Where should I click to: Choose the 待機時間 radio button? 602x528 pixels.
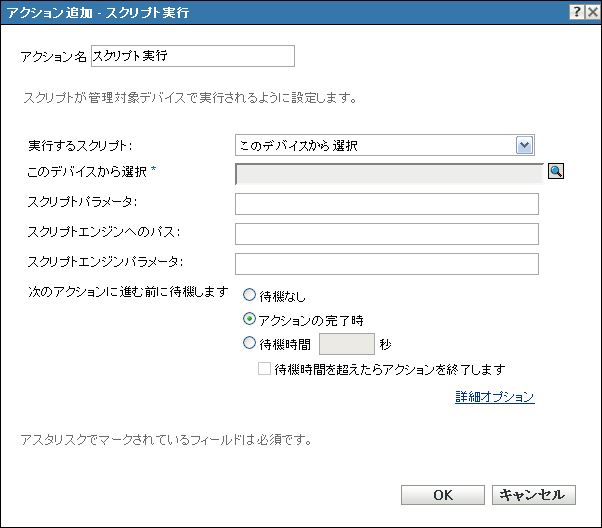click(x=250, y=343)
